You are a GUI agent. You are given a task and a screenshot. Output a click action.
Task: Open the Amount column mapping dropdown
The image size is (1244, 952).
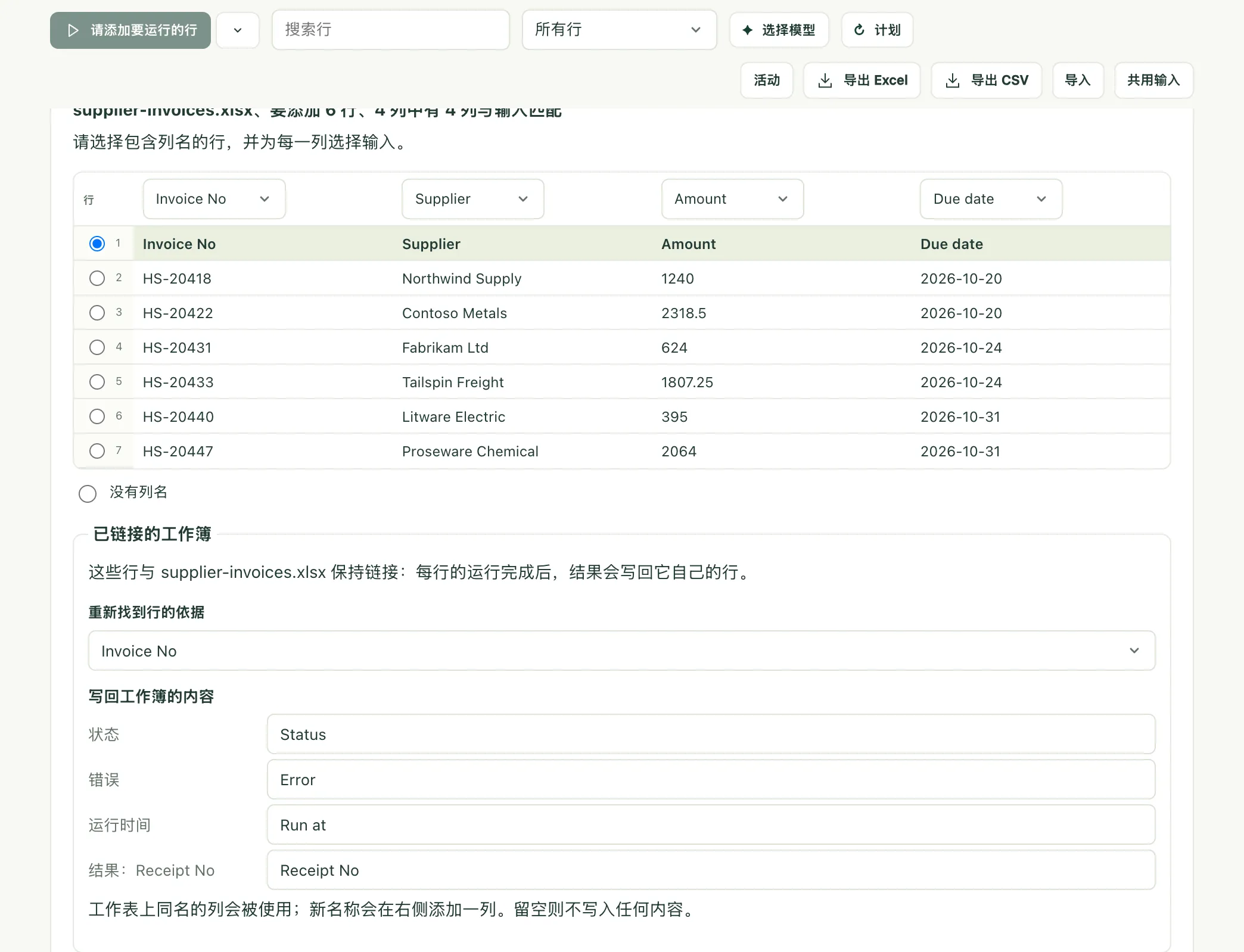[x=732, y=199]
